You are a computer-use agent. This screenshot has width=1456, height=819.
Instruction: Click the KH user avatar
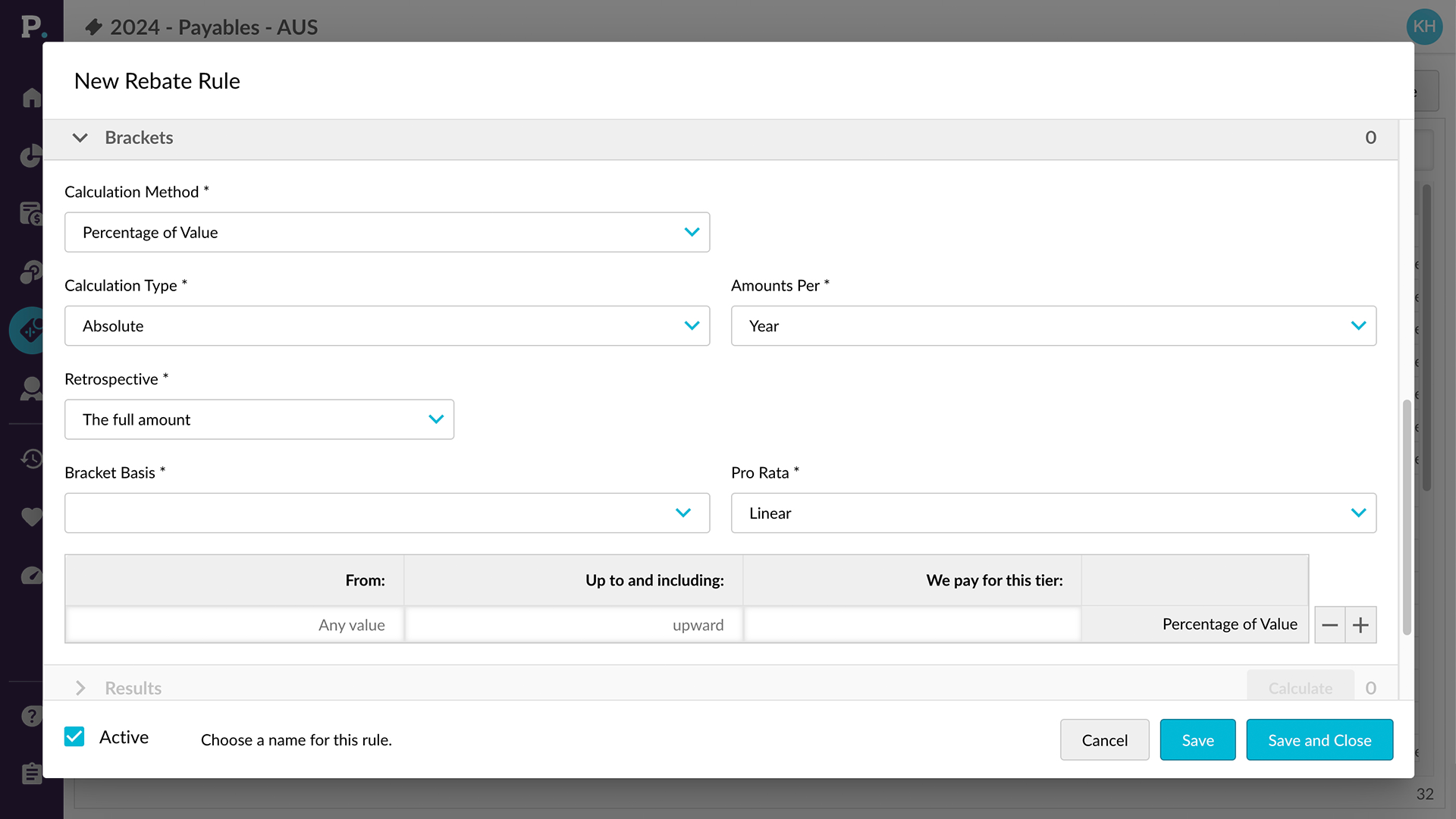click(1423, 27)
